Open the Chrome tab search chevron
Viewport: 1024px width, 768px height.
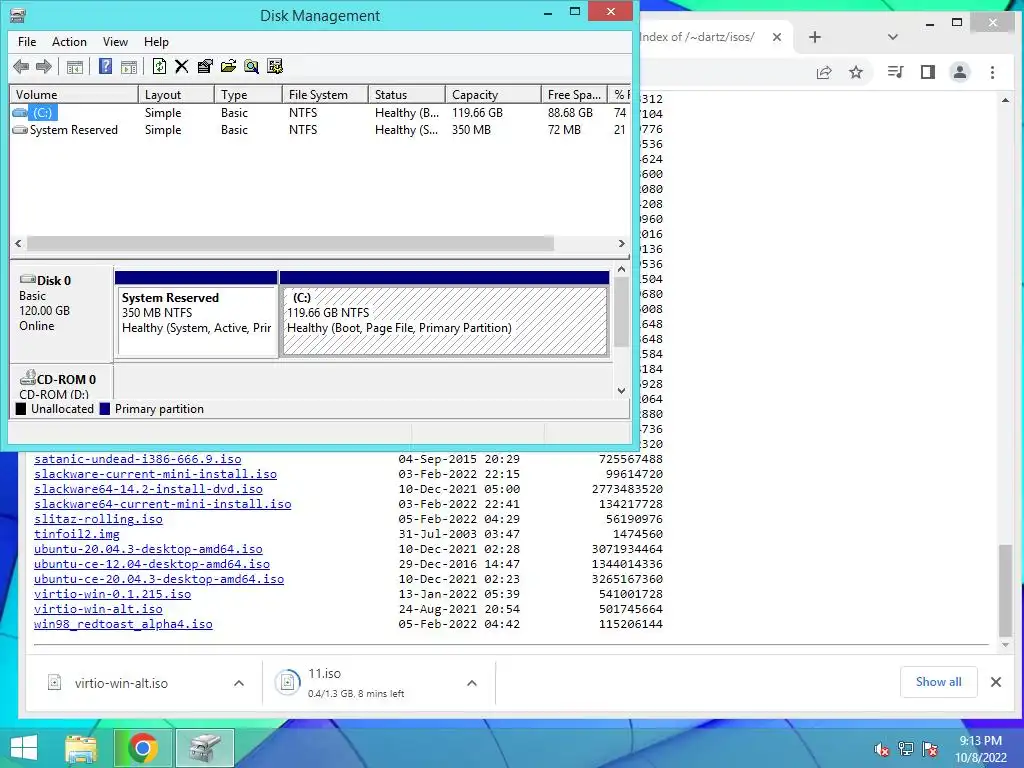point(893,37)
